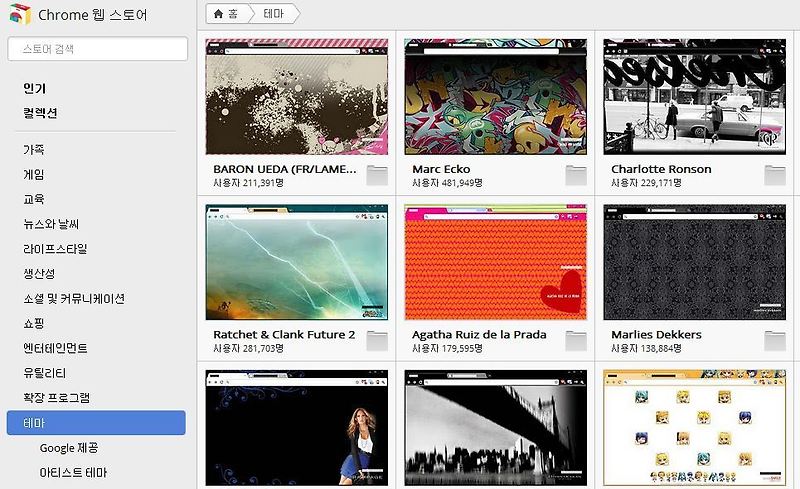800x489 pixels.
Task: Click the folder icon beside BARON UEDA theme
Action: tap(377, 175)
